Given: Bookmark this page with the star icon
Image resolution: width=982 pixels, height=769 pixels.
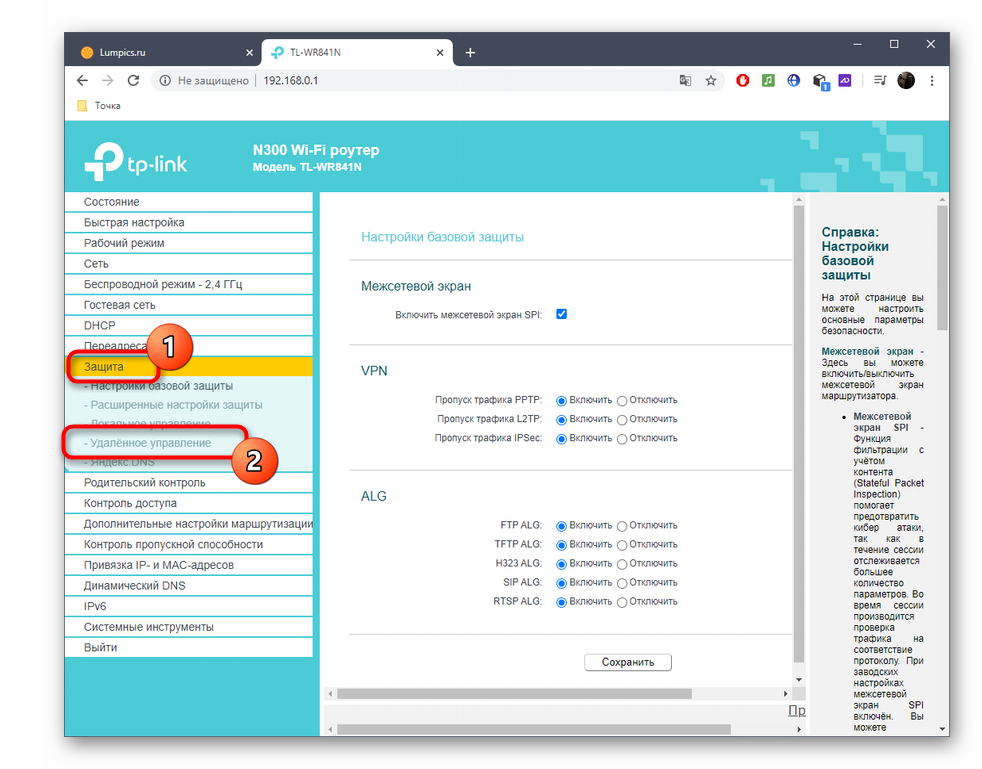Looking at the screenshot, I should pyautogui.click(x=711, y=81).
